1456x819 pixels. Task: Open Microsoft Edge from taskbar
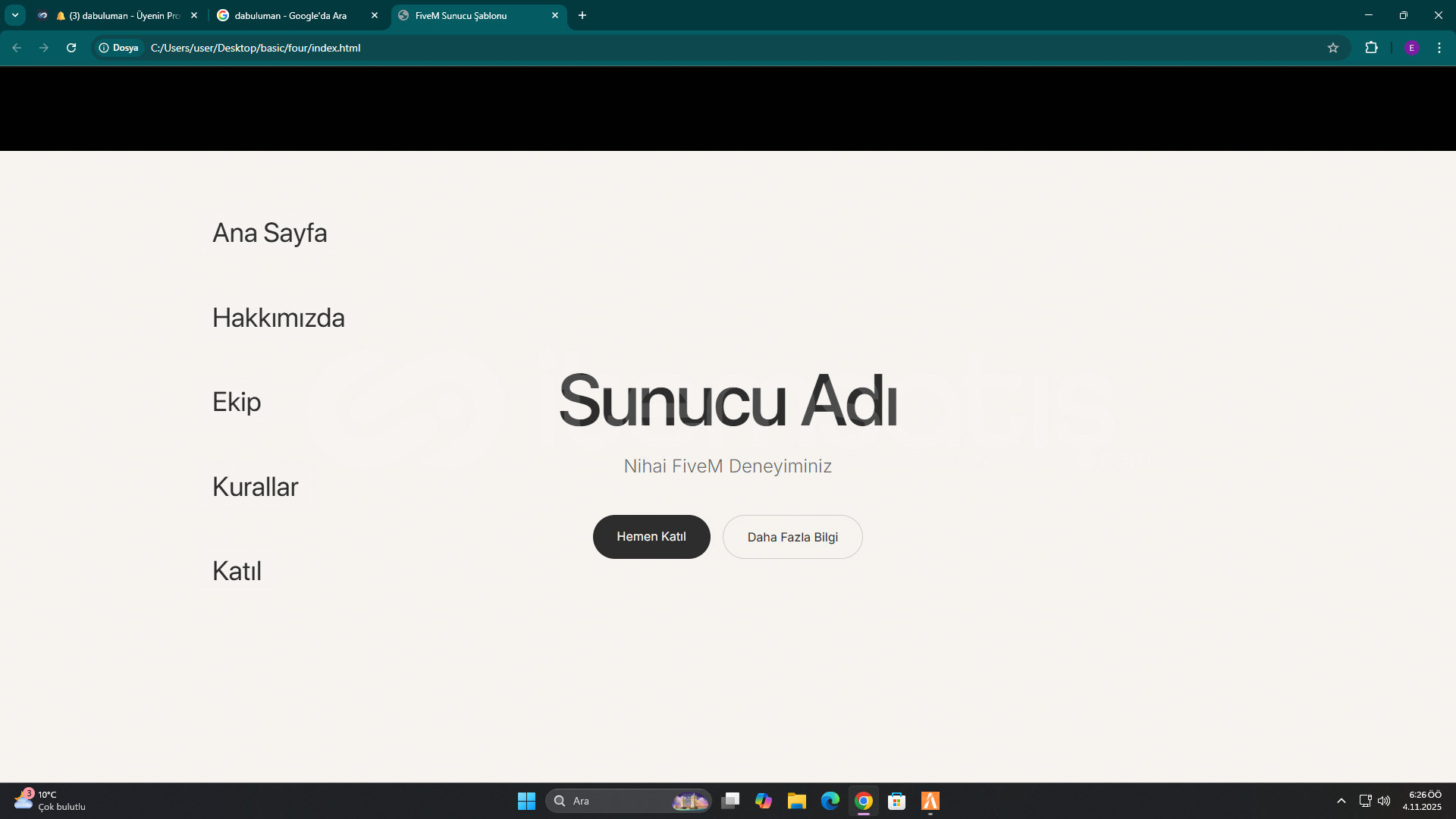tap(830, 801)
